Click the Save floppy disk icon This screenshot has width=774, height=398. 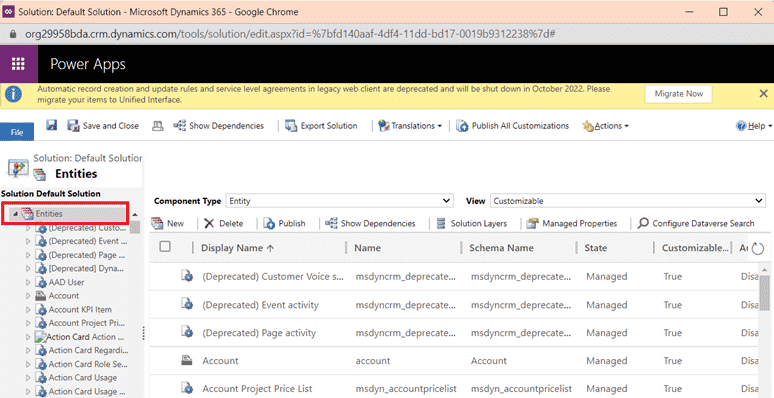tap(52, 125)
